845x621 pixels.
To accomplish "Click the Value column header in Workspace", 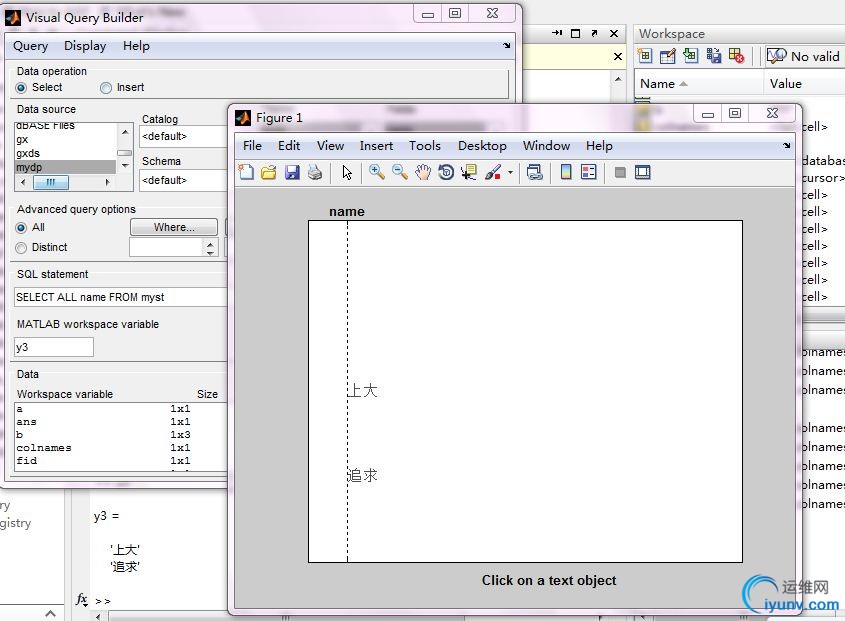I will point(804,84).
